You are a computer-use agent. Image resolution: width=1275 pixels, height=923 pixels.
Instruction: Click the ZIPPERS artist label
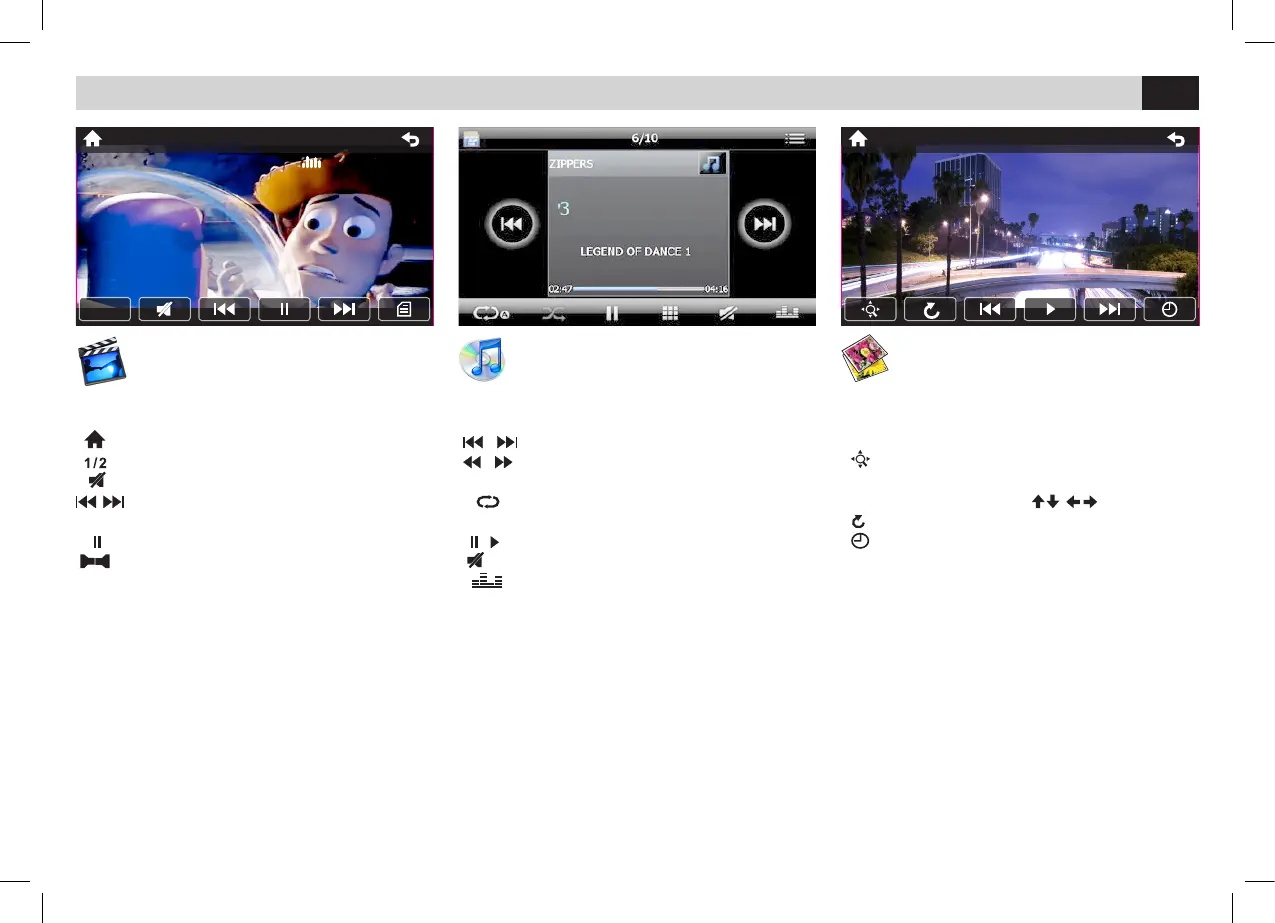(x=571, y=163)
